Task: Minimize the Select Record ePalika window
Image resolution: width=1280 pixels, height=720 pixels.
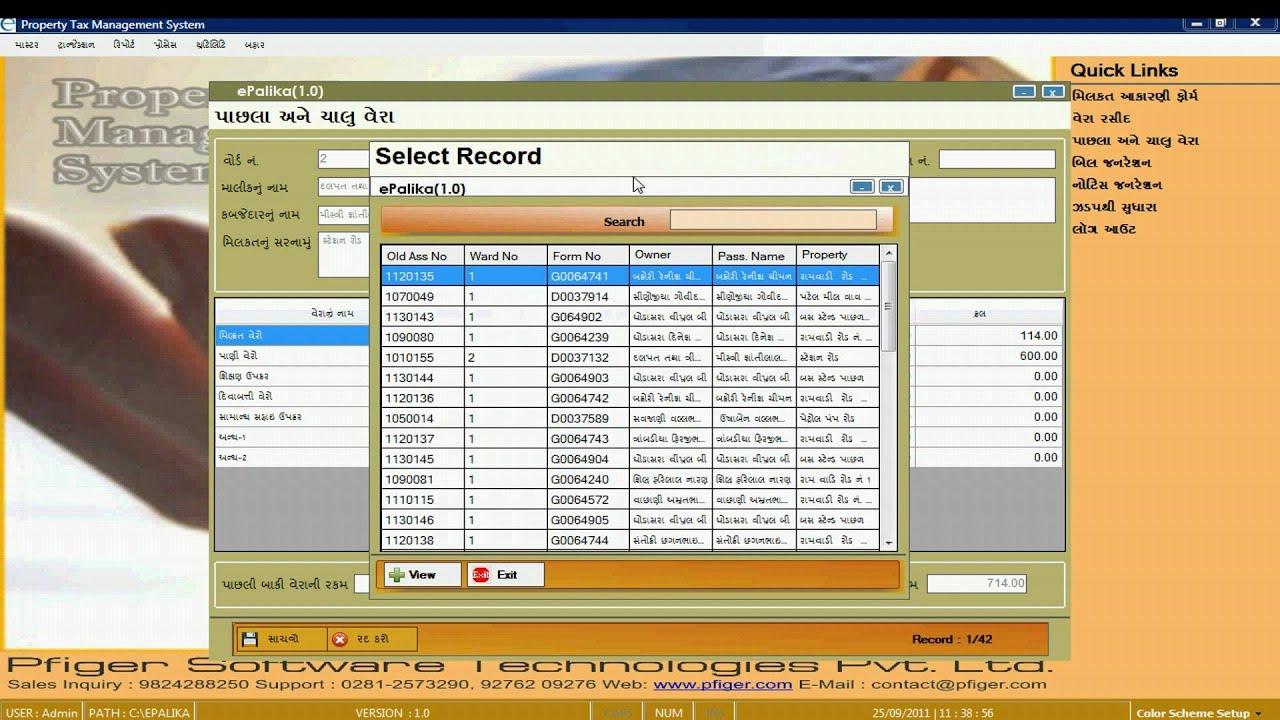Action: point(862,186)
